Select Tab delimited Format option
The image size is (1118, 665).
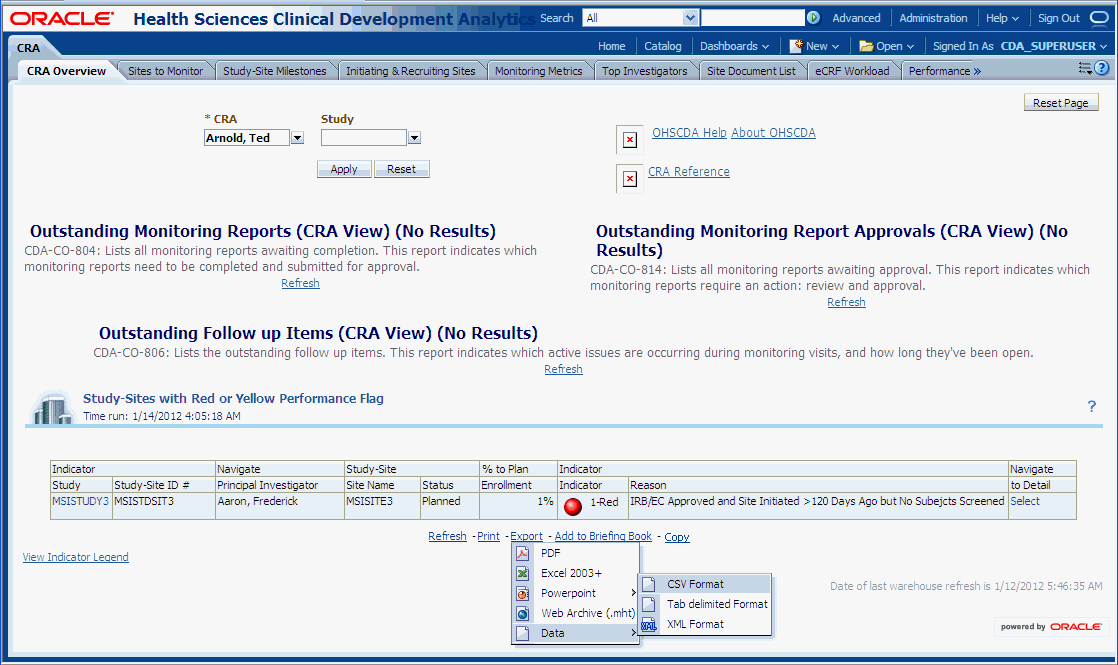[705, 604]
